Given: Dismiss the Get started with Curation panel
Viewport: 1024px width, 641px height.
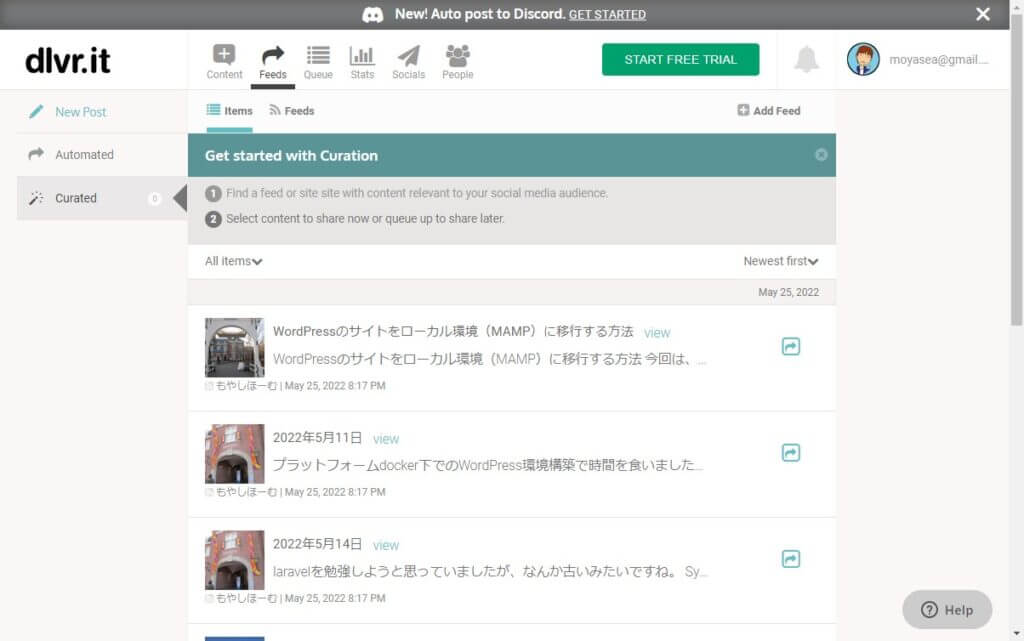Looking at the screenshot, I should pyautogui.click(x=821, y=155).
